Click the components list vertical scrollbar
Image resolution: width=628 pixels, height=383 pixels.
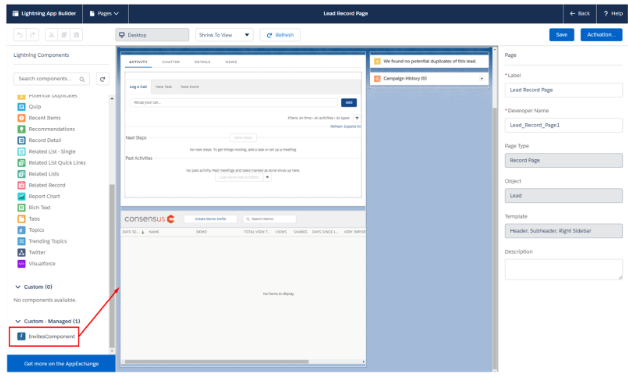pyautogui.click(x=112, y=265)
